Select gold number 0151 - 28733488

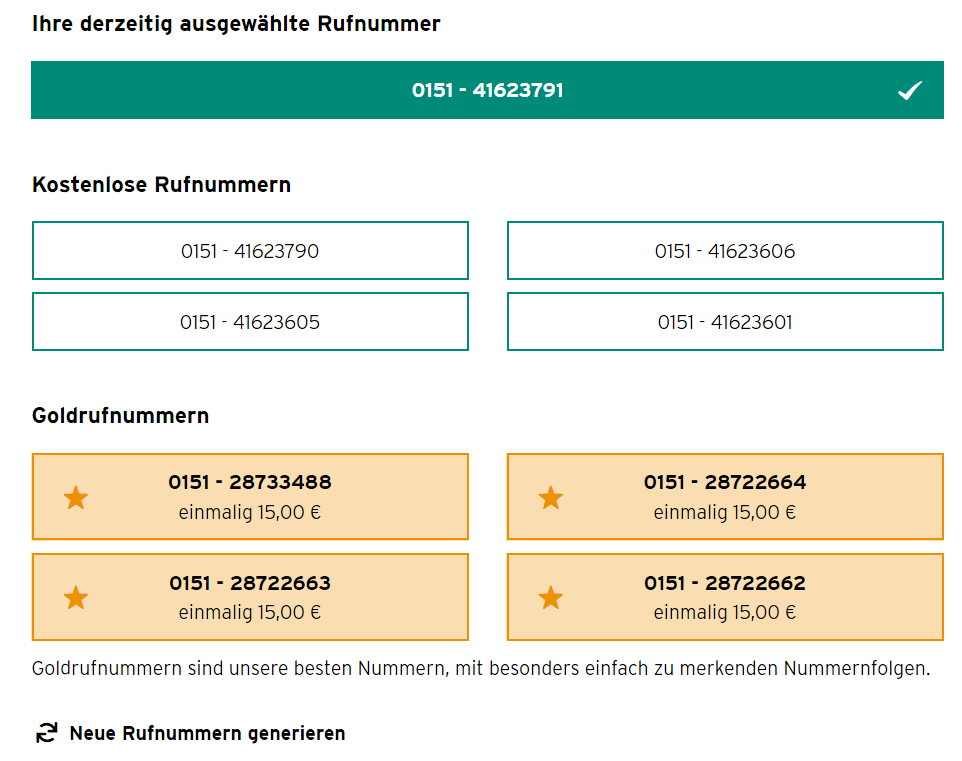(250, 496)
